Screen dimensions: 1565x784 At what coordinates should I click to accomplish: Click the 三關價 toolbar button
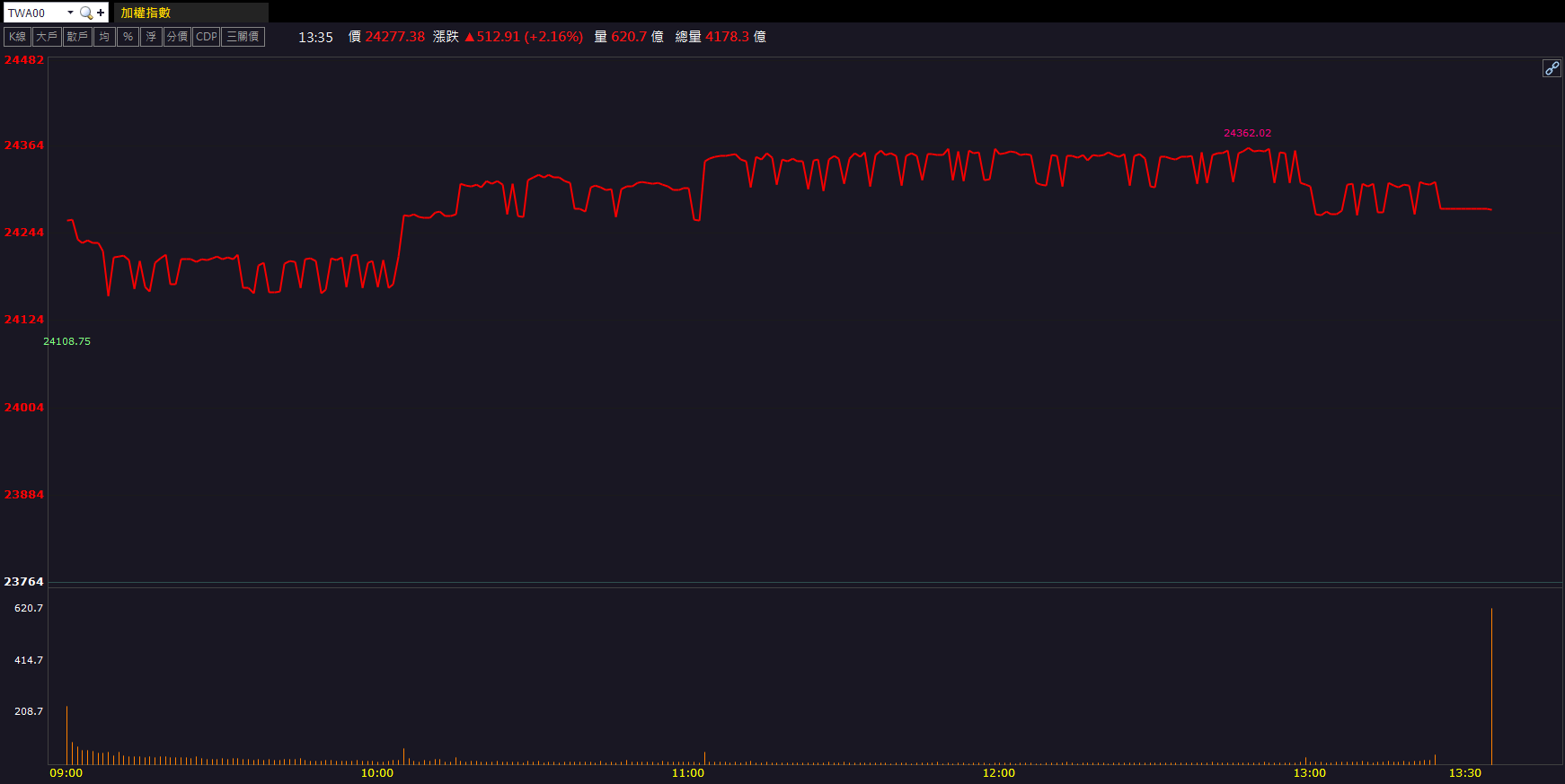click(243, 37)
